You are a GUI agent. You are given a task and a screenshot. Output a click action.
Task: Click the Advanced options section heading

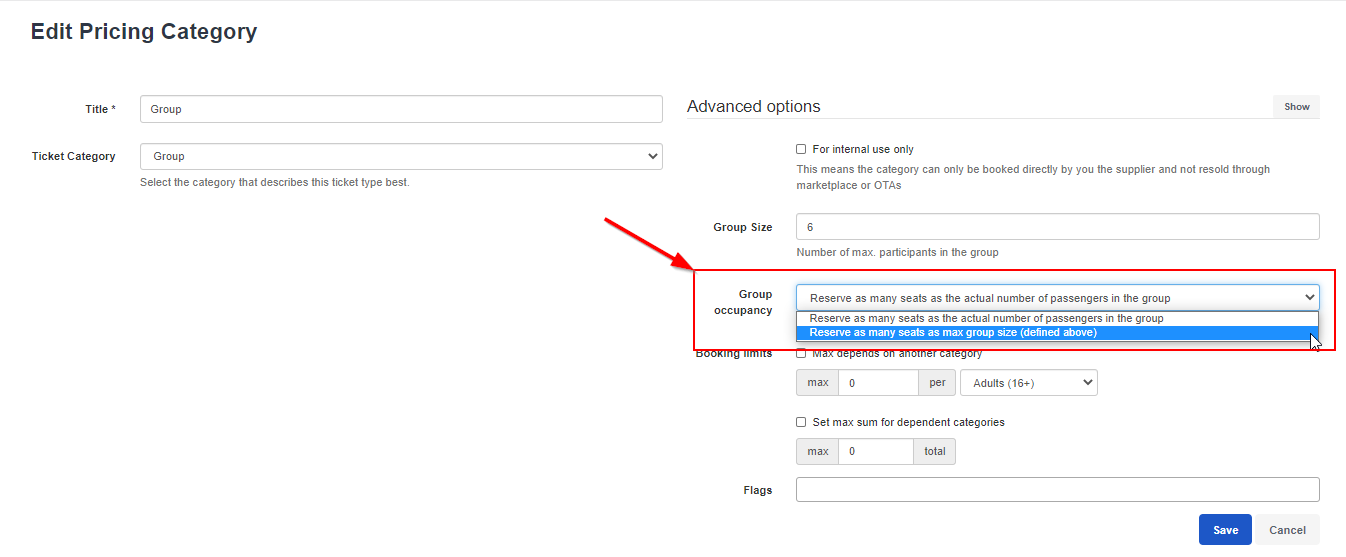pos(754,107)
